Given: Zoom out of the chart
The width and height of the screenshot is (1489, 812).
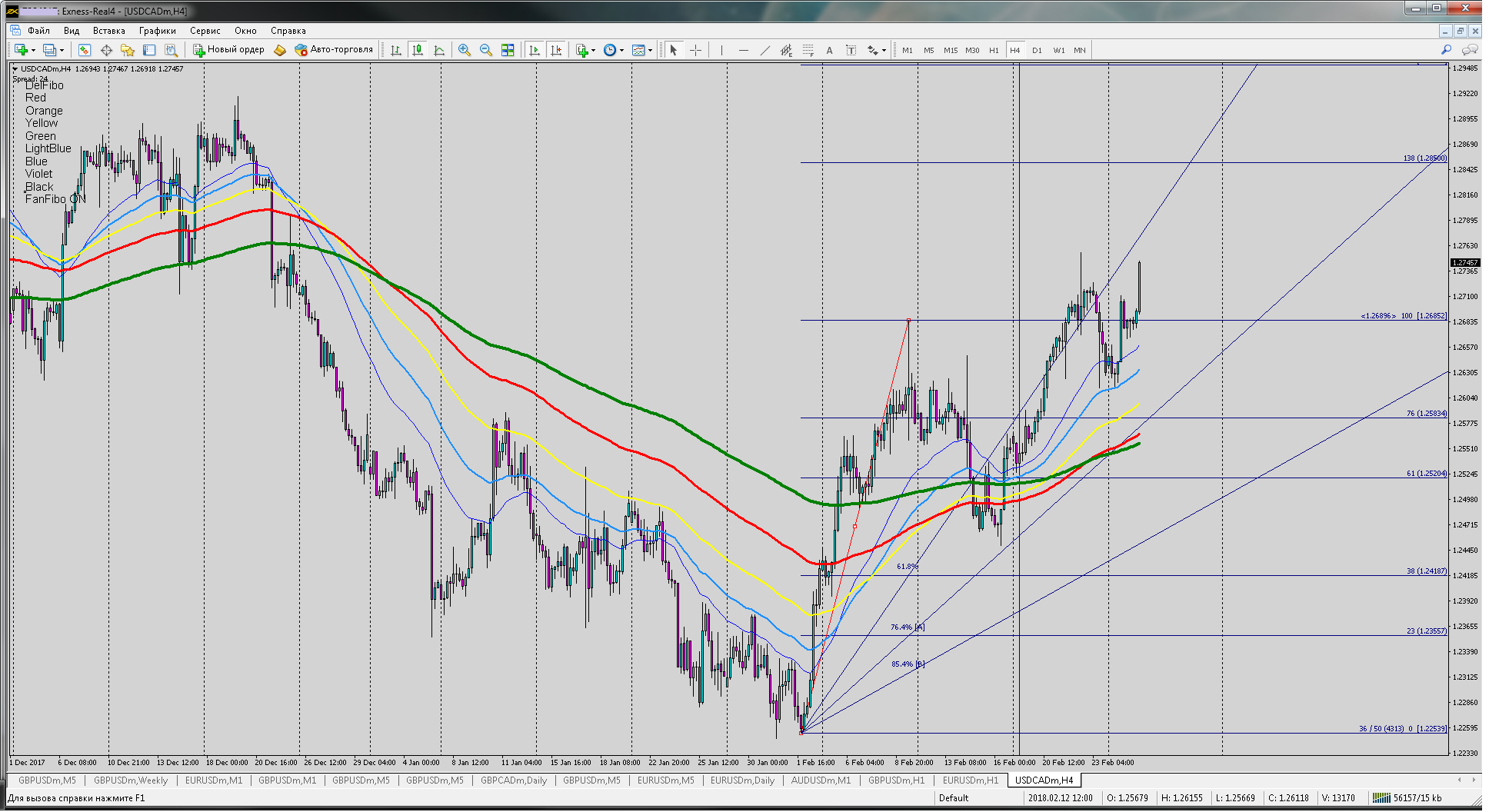Looking at the screenshot, I should [485, 50].
